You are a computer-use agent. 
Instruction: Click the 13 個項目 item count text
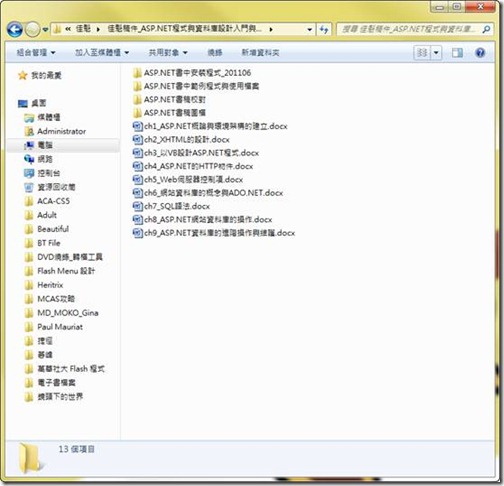point(77,449)
